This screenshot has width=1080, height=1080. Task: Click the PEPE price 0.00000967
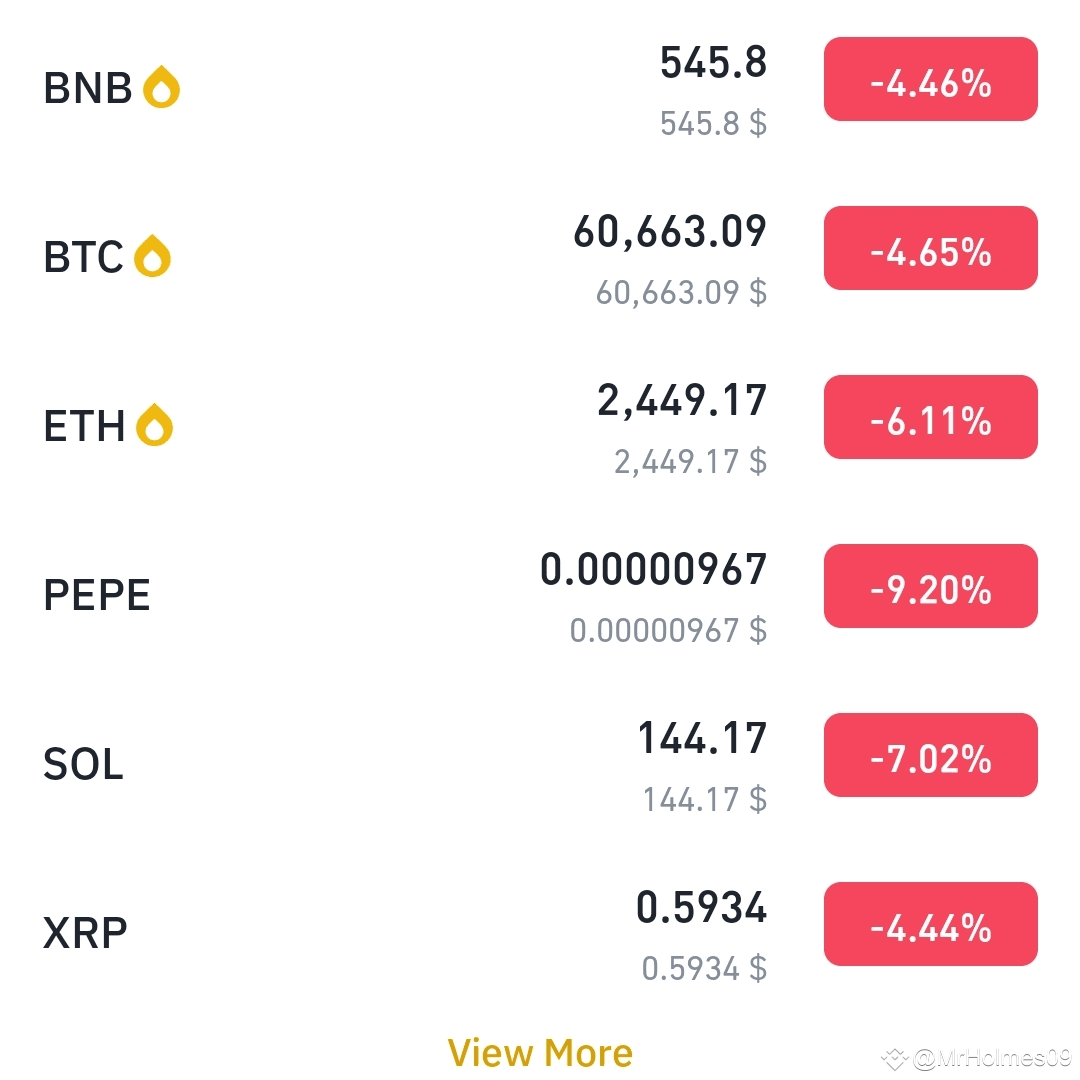[x=653, y=570]
